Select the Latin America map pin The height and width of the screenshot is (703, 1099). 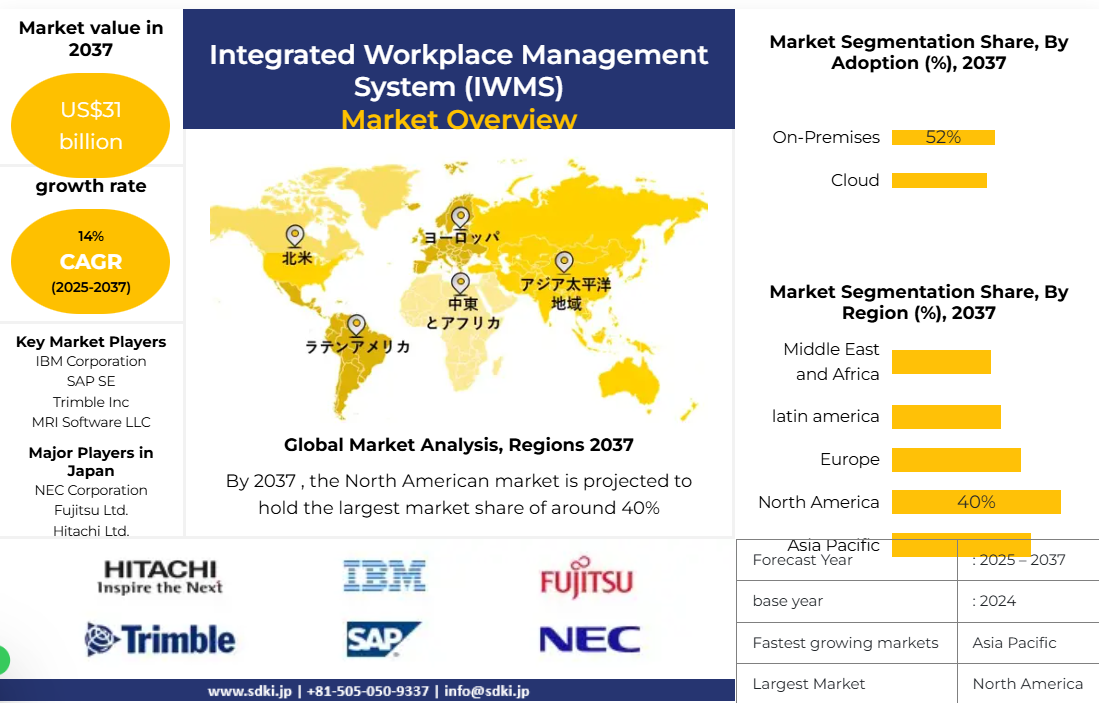355,325
